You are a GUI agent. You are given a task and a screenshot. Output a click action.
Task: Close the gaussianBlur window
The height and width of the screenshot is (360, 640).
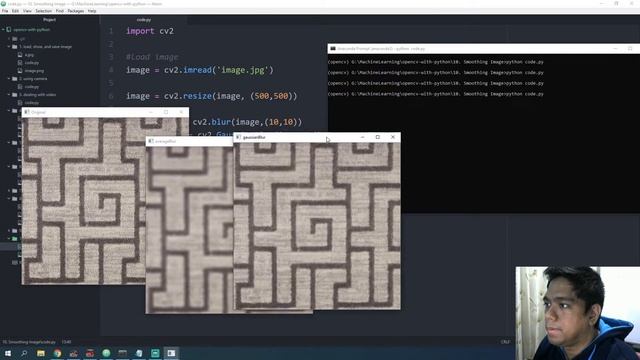click(x=393, y=137)
